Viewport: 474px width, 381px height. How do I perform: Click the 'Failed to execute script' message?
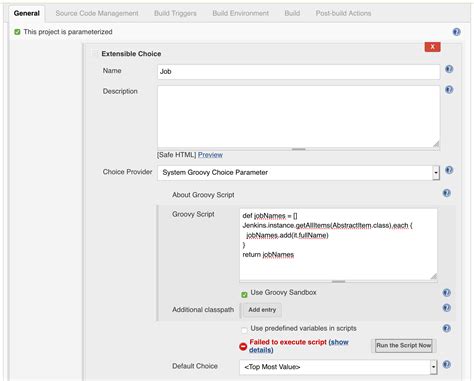coord(288,342)
